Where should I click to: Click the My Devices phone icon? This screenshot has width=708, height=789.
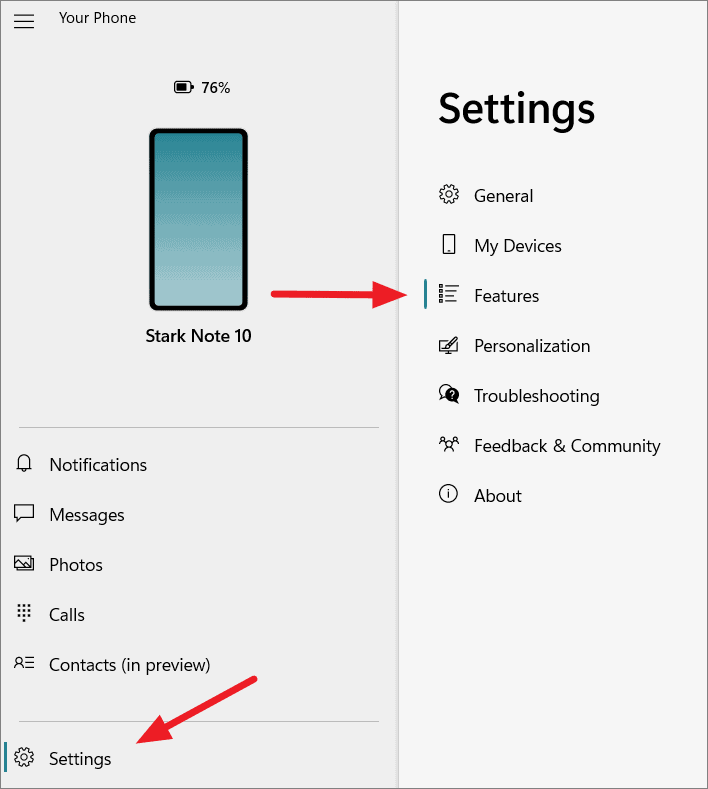448,244
